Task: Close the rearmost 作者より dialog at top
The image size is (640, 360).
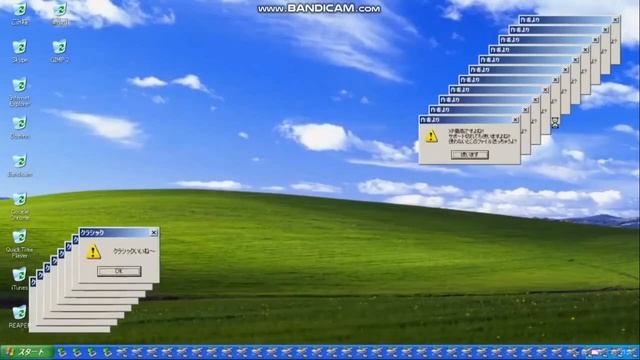Action: point(616,20)
